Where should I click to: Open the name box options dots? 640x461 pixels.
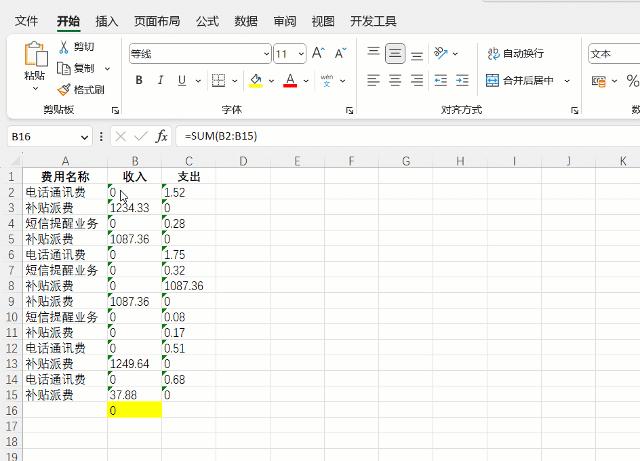tap(101, 136)
